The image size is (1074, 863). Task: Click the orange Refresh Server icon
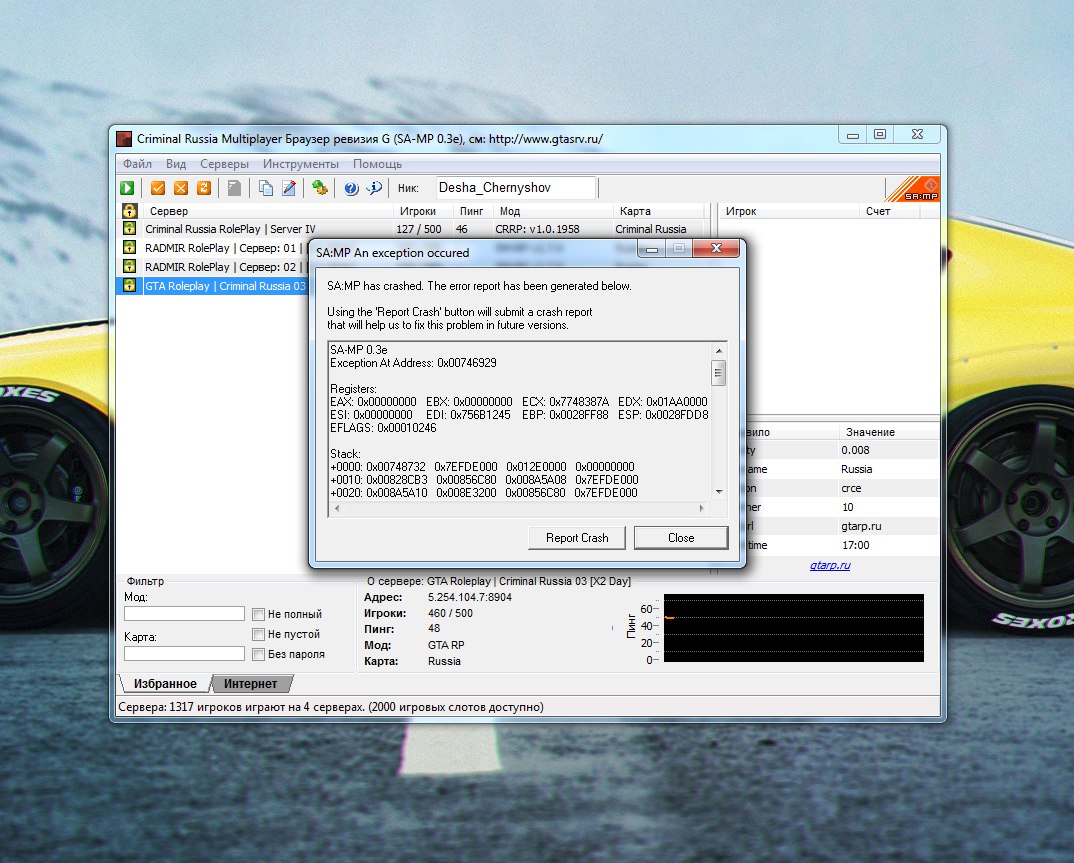tap(203, 188)
